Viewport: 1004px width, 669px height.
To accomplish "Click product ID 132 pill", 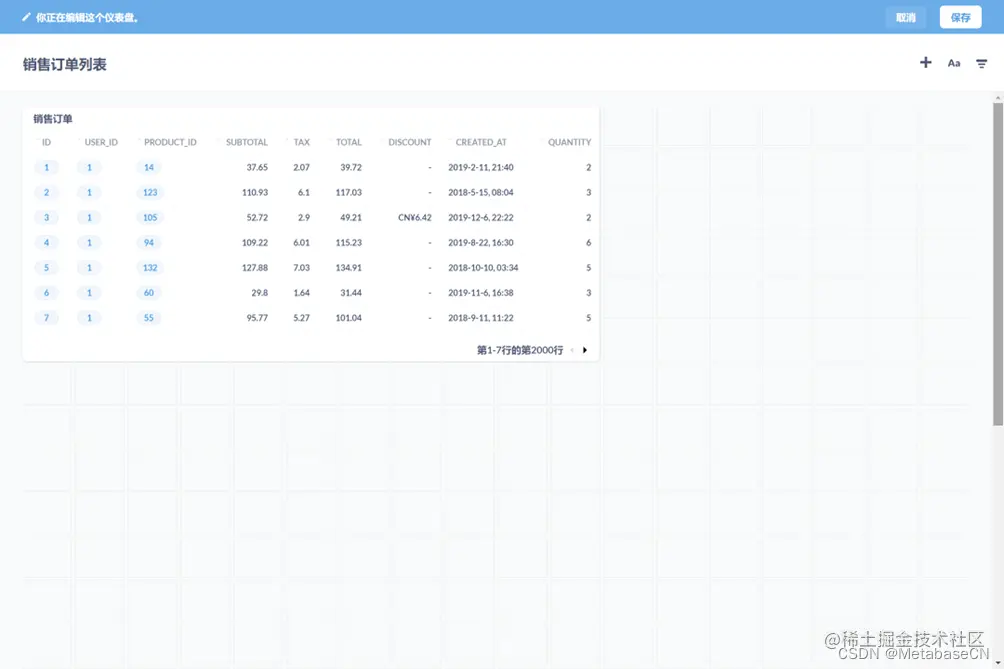I will pos(150,268).
